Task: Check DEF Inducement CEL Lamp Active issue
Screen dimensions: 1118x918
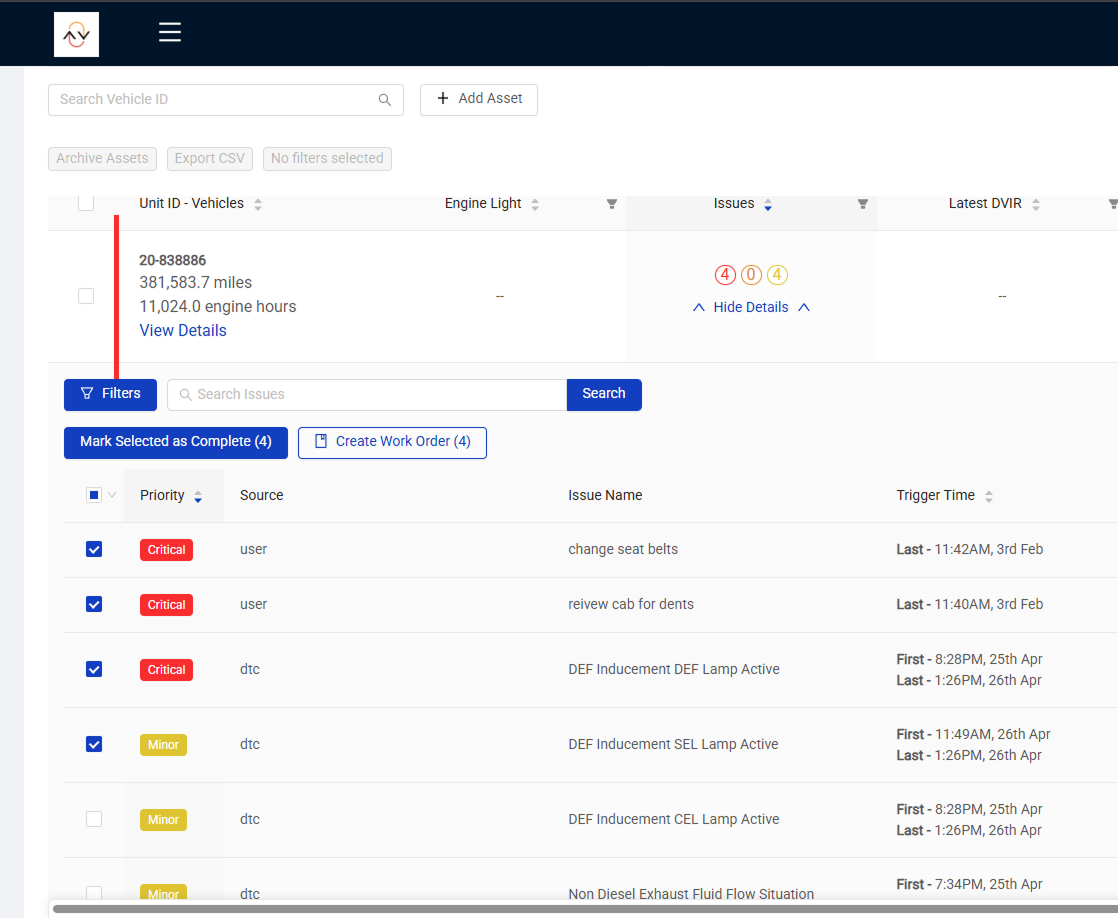Action: (x=93, y=819)
